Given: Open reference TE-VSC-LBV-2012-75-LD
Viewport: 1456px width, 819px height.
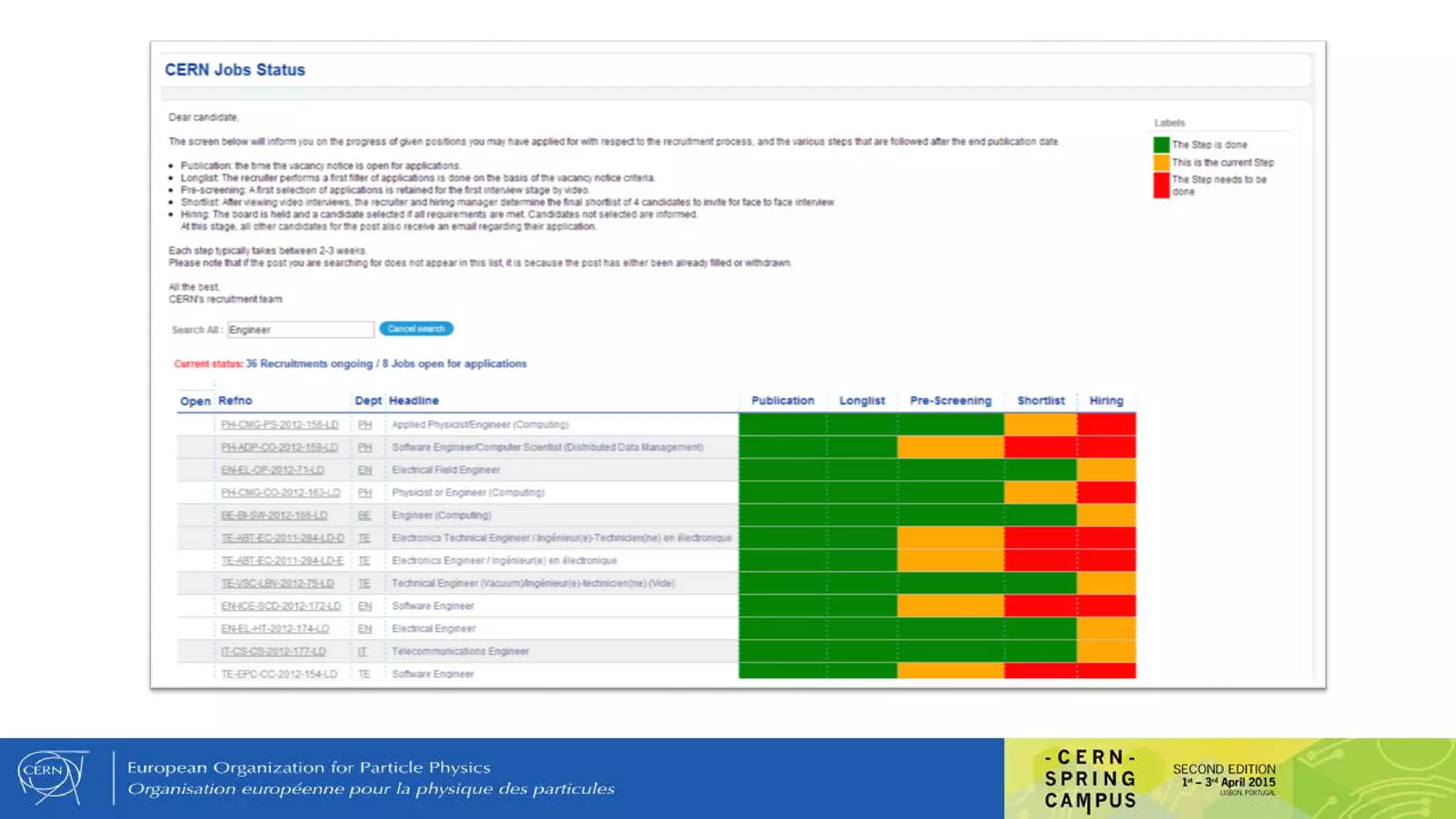Looking at the screenshot, I should click(277, 583).
